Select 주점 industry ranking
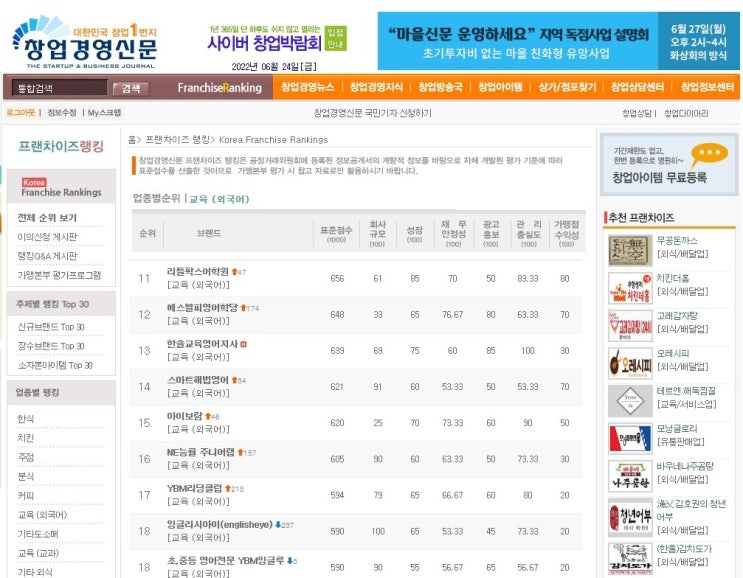 26,457
